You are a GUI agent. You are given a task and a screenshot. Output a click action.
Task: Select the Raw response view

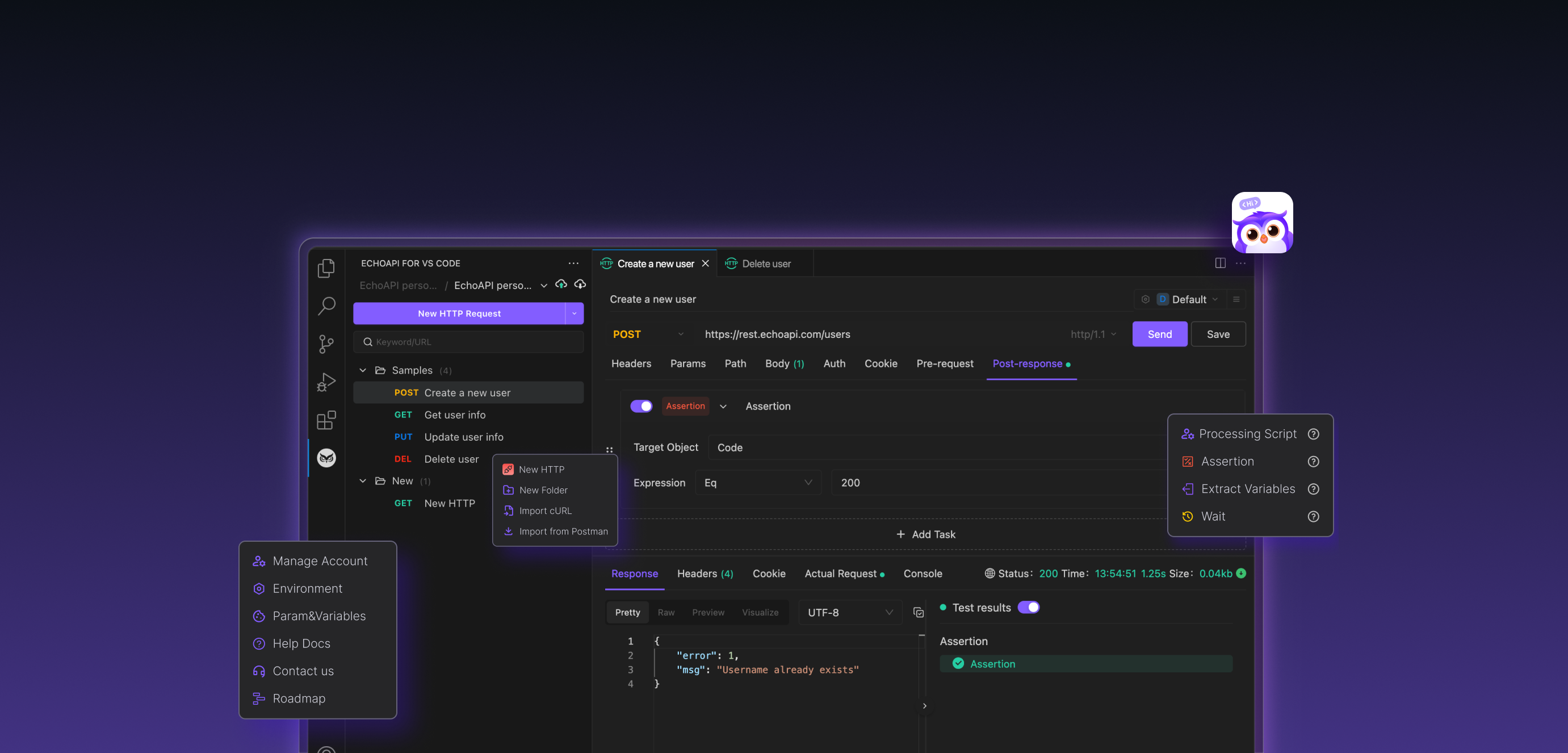coord(666,612)
